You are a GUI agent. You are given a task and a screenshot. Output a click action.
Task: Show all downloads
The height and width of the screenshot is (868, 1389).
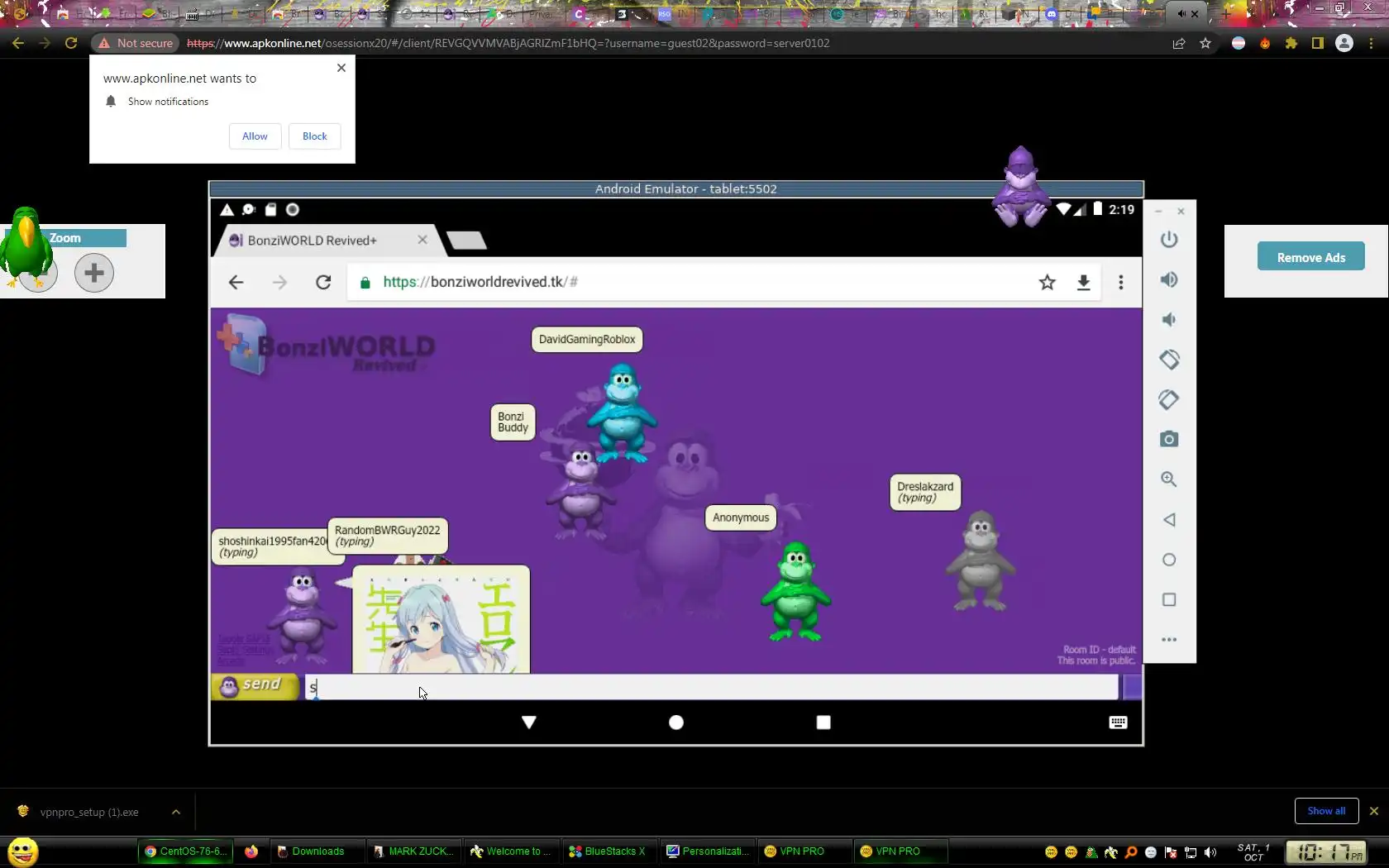[1326, 811]
